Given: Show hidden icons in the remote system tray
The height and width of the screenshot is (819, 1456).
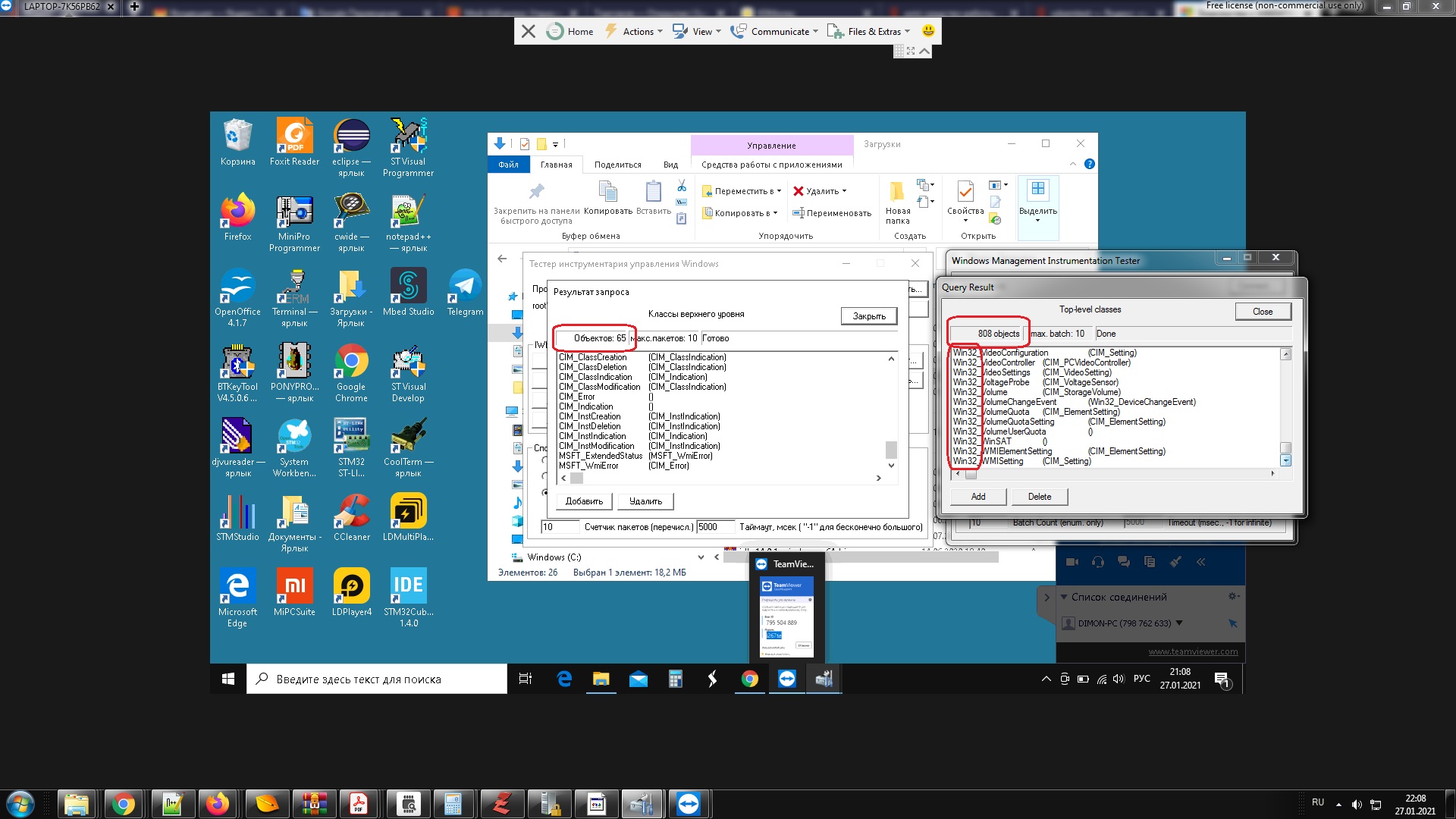Looking at the screenshot, I should [1046, 679].
